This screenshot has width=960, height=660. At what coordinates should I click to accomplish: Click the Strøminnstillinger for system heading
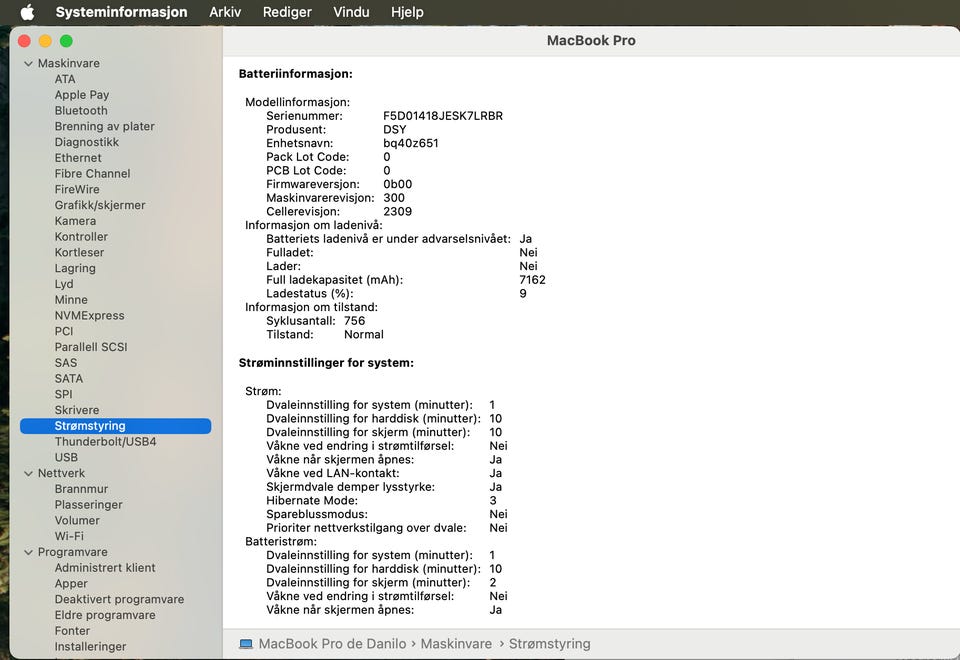pyautogui.click(x=326, y=363)
